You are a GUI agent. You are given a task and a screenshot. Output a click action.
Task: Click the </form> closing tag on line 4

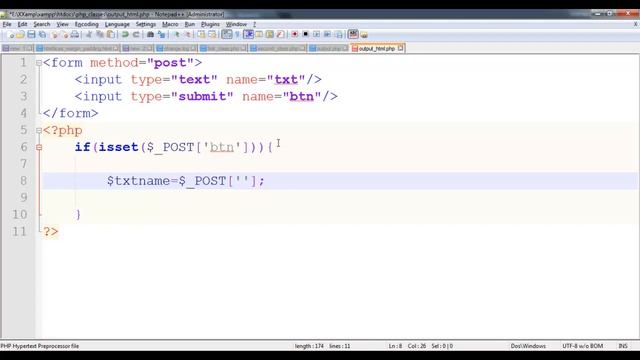[x=71, y=113]
